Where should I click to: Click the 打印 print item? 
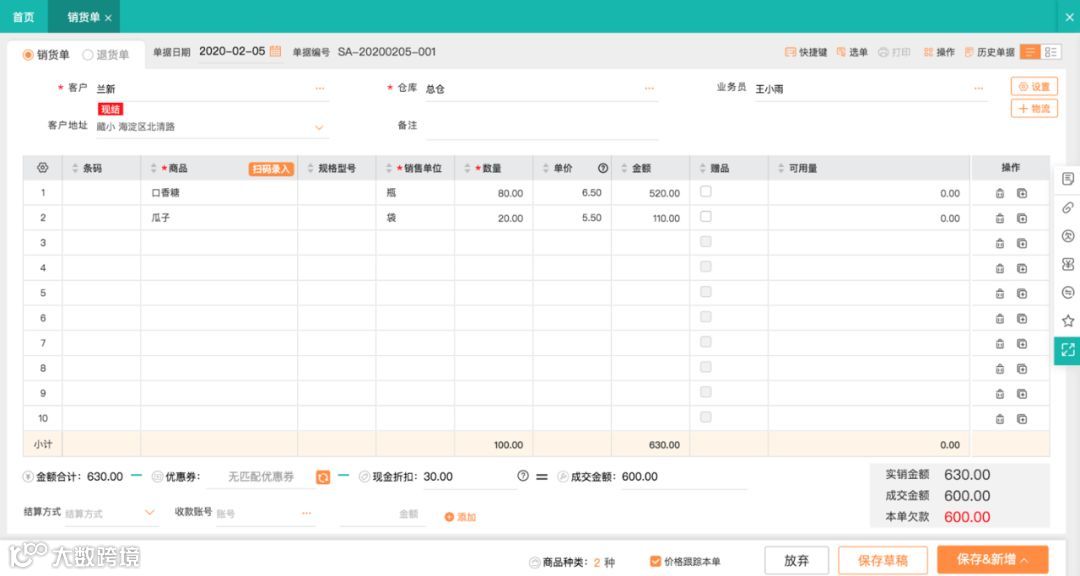894,52
